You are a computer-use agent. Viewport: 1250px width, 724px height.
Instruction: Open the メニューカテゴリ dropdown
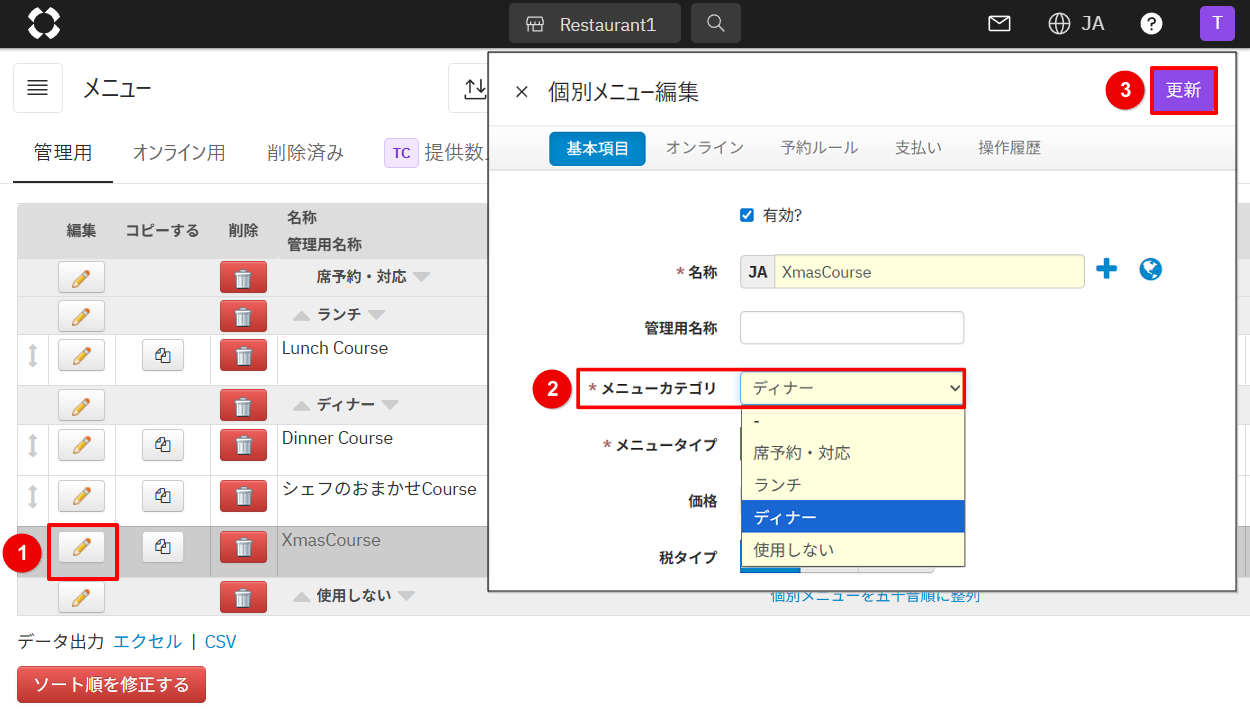[852, 388]
